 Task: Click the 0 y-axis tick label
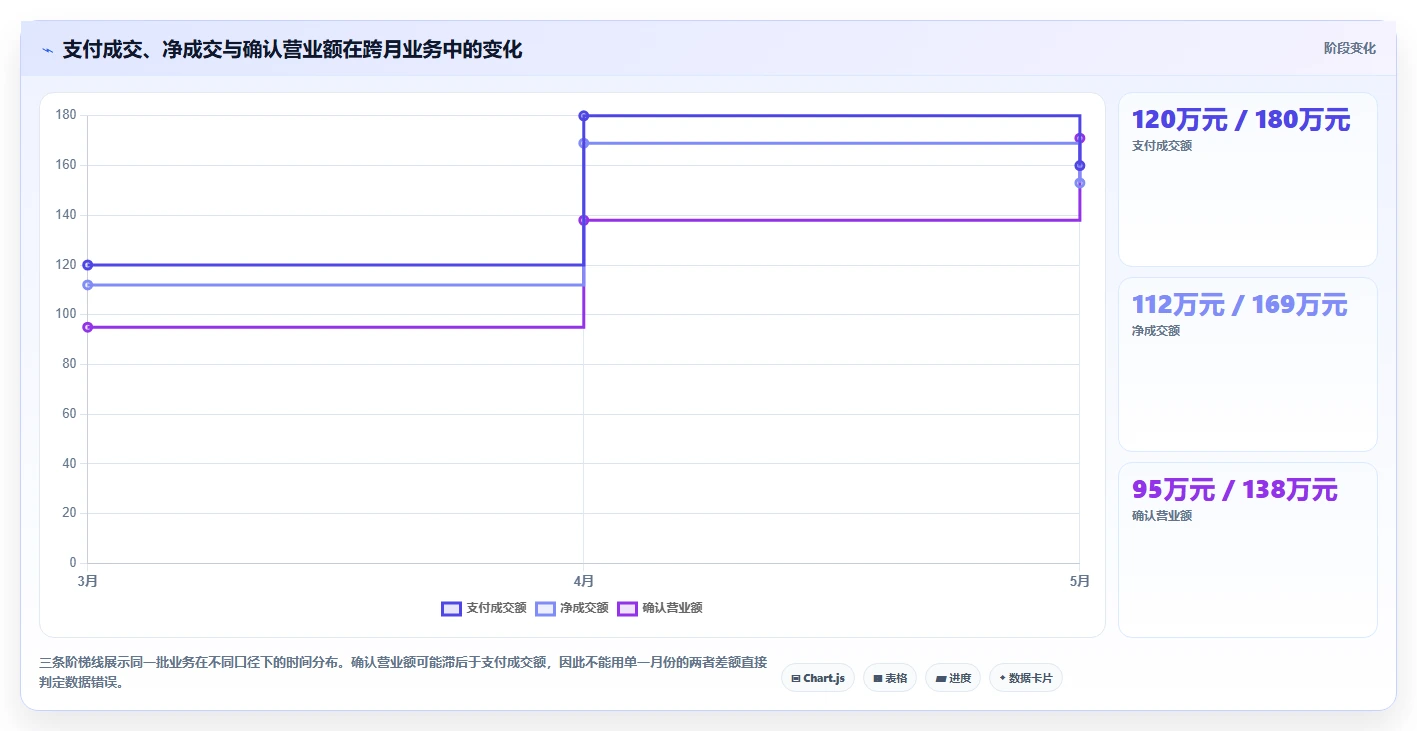point(73,563)
